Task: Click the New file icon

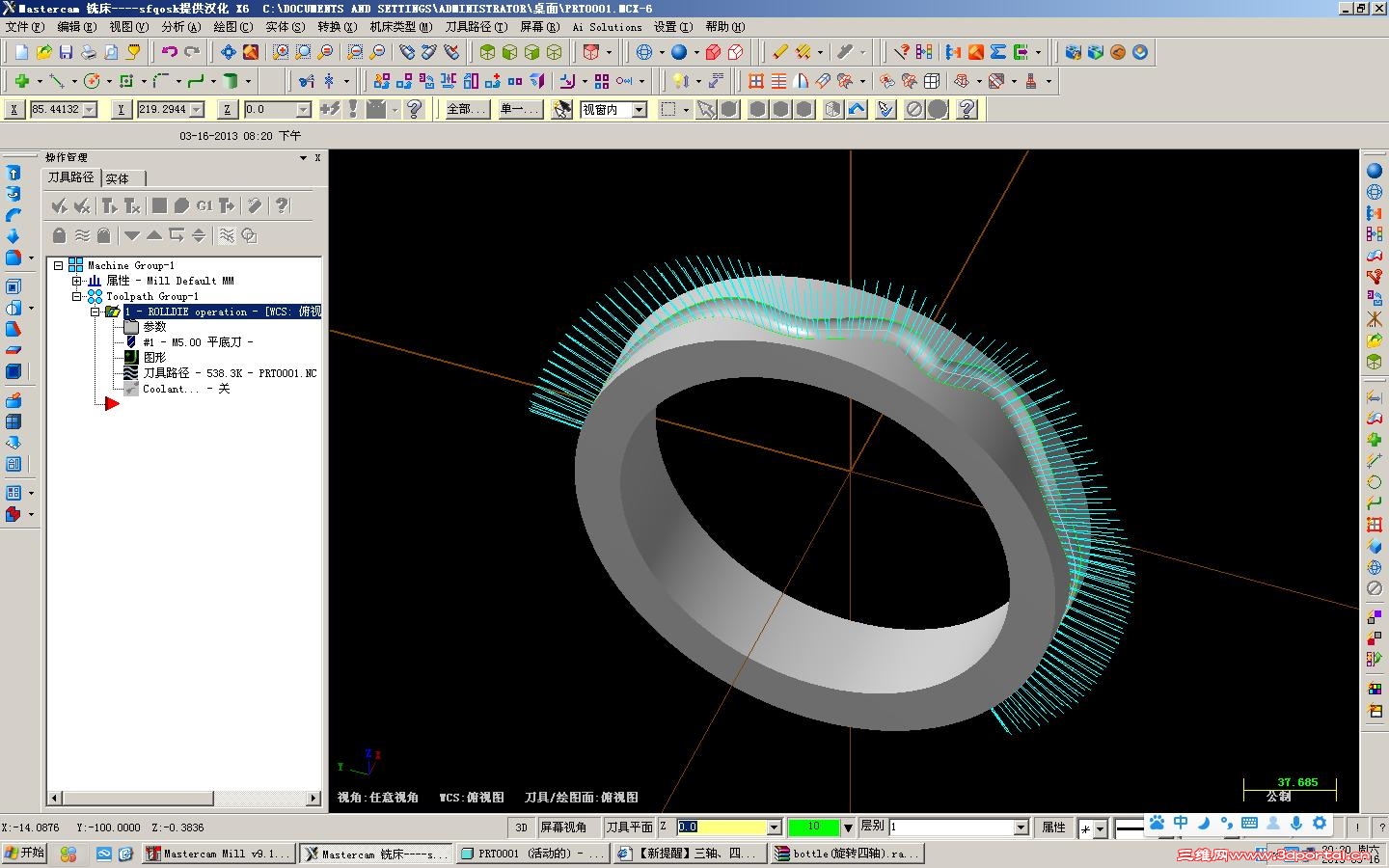Action: click(21, 52)
